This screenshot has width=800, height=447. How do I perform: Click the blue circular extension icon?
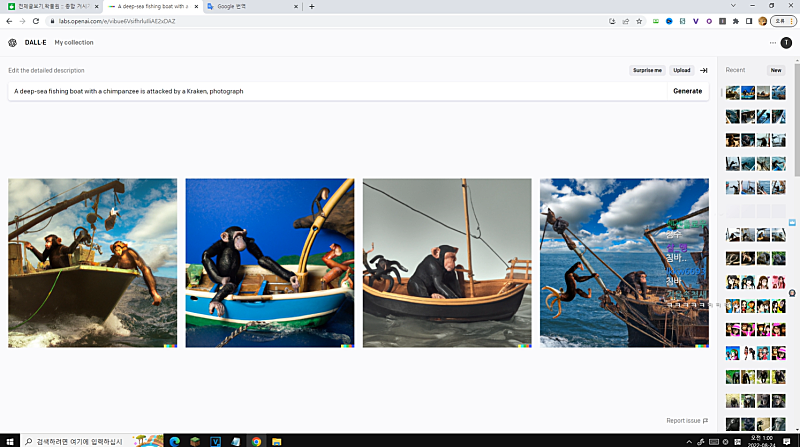click(669, 21)
